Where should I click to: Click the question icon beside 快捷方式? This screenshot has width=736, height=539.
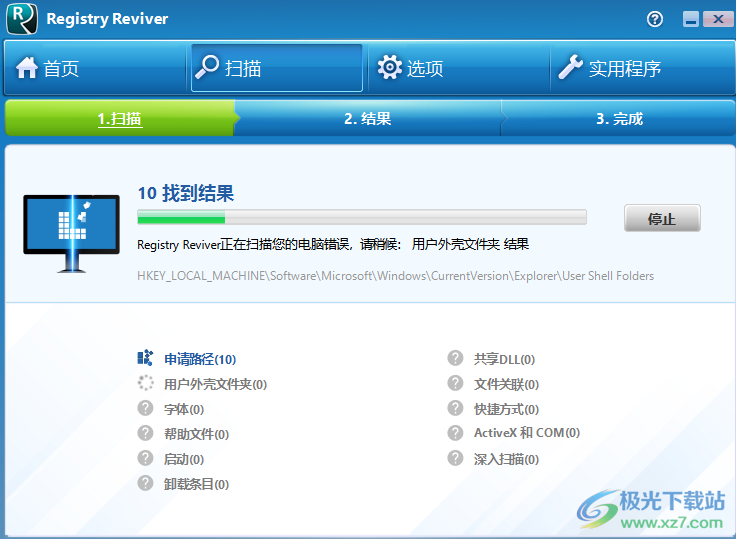[455, 408]
